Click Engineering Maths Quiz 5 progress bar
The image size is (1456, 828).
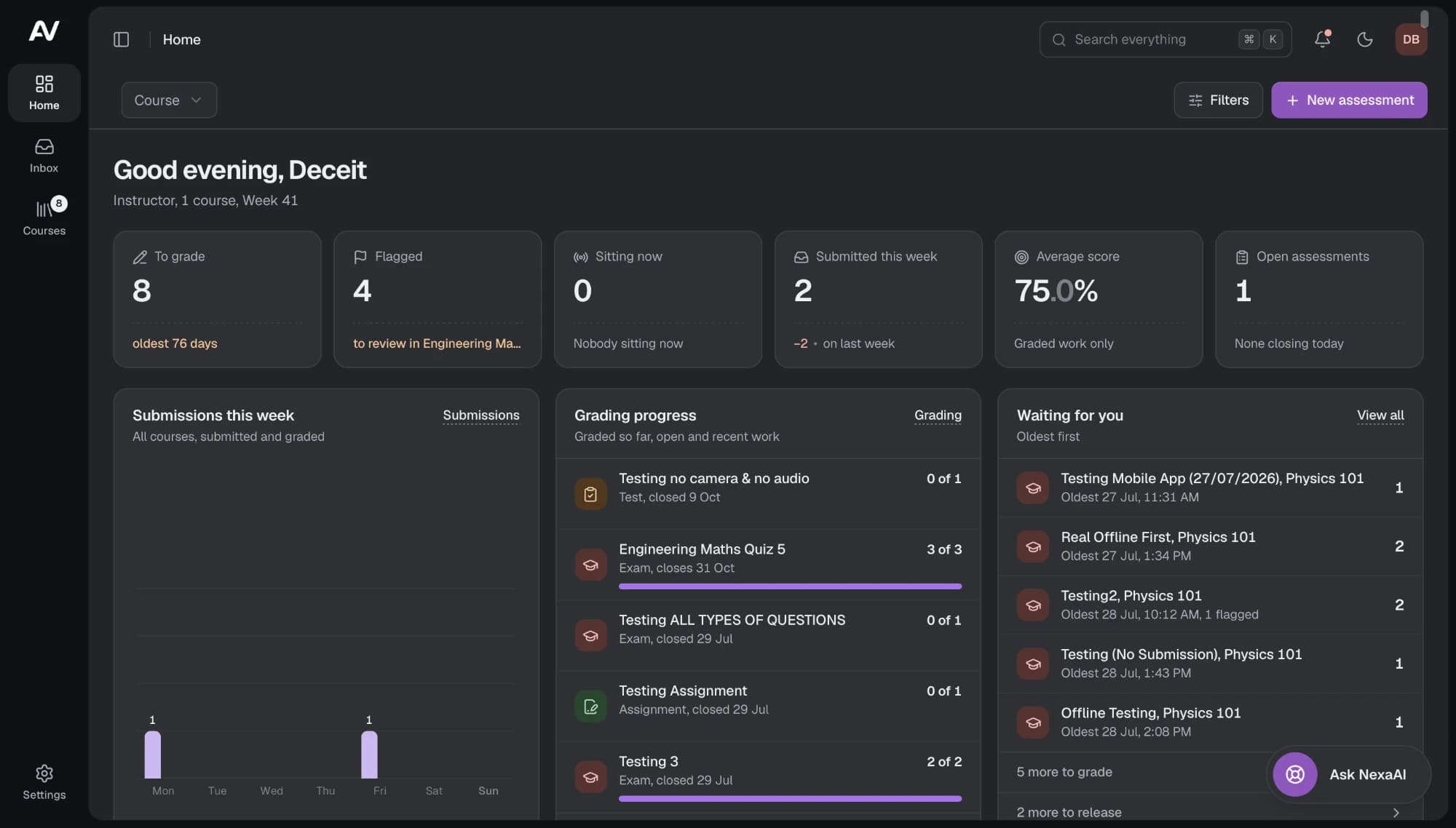pyautogui.click(x=790, y=586)
